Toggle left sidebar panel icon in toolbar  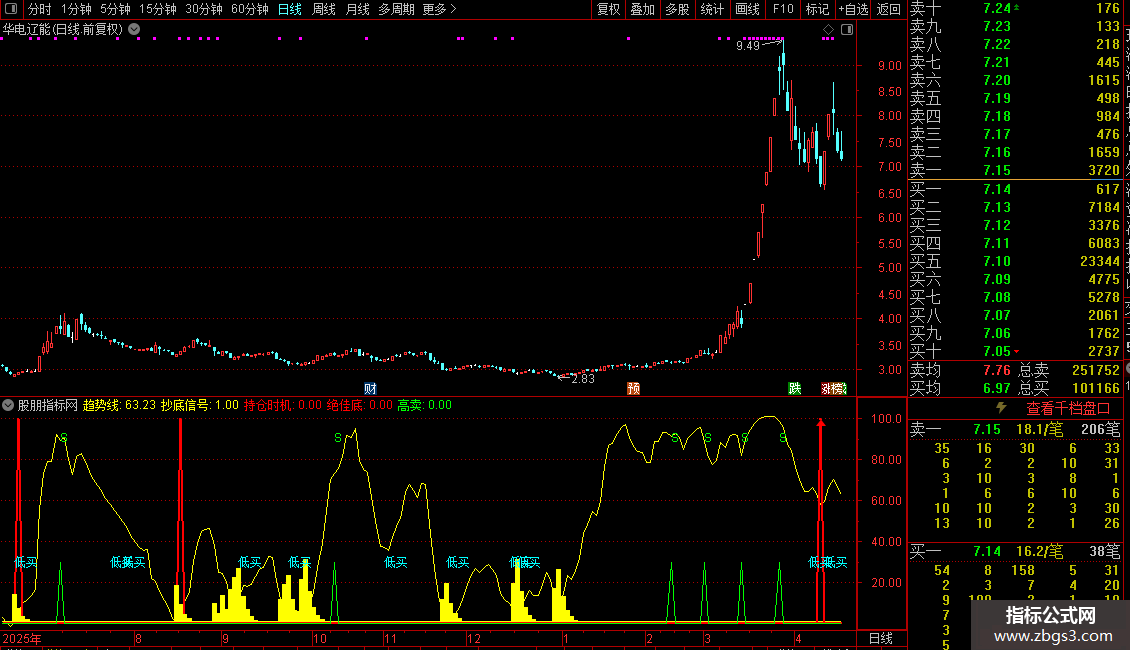[11, 9]
